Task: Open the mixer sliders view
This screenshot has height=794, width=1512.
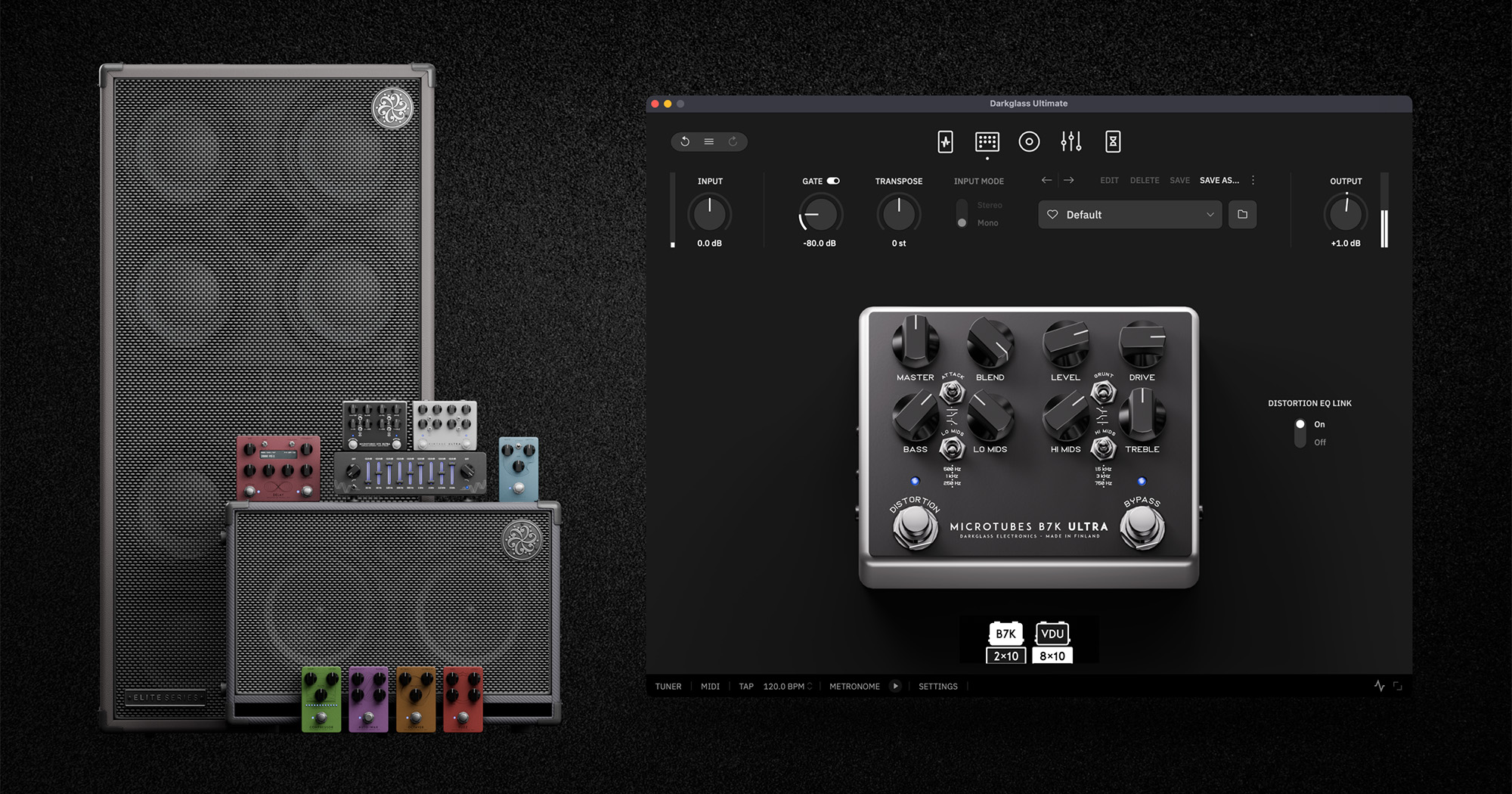Action: 1071,141
